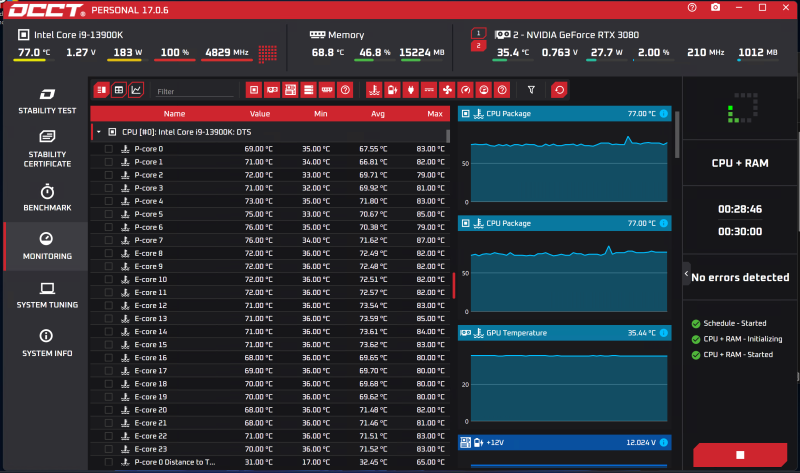
Task: Click the graph panel scrollbar
Action: [677, 135]
